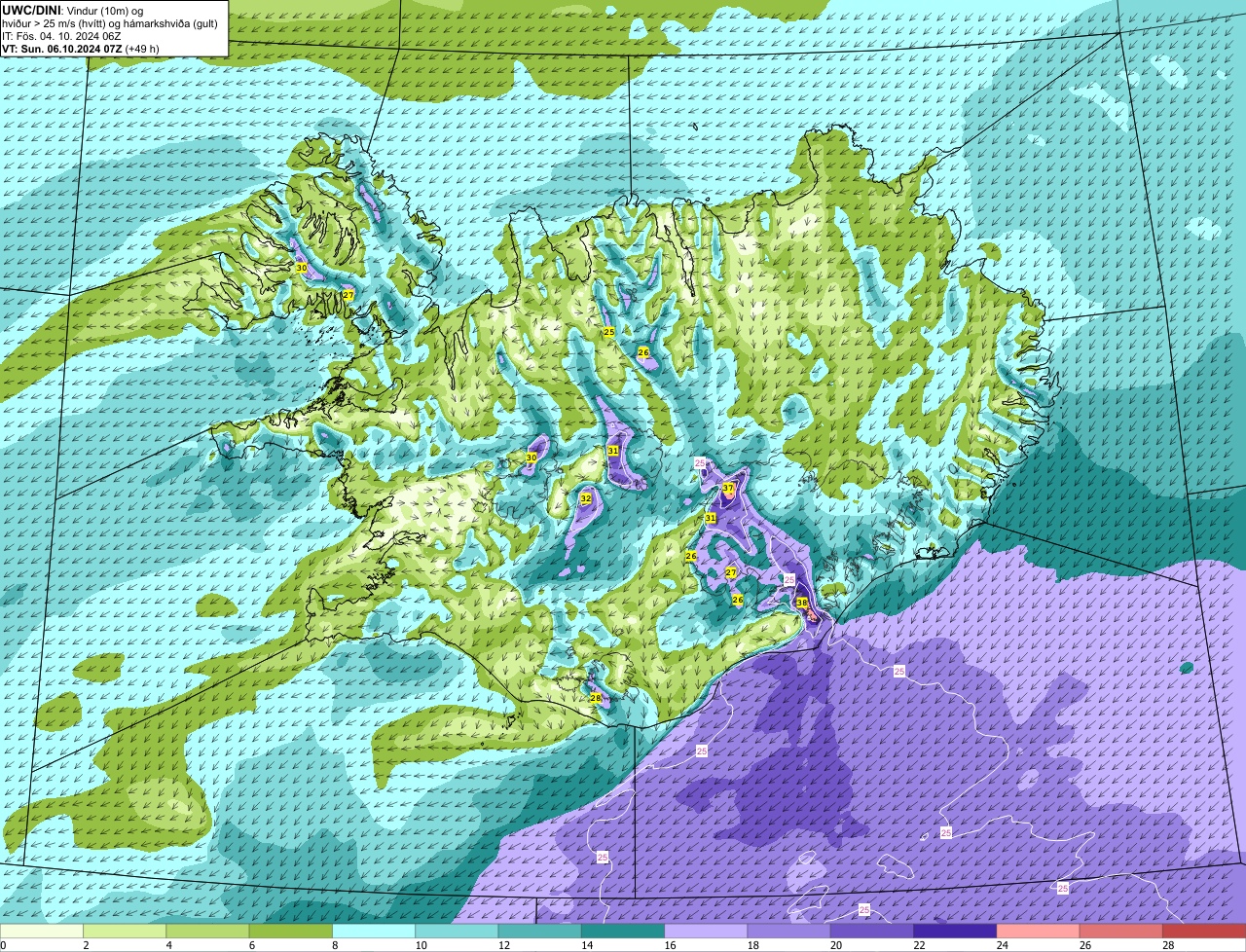The width and height of the screenshot is (1246, 952).
Task: Click the yellow gust label 37
Action: click(728, 488)
